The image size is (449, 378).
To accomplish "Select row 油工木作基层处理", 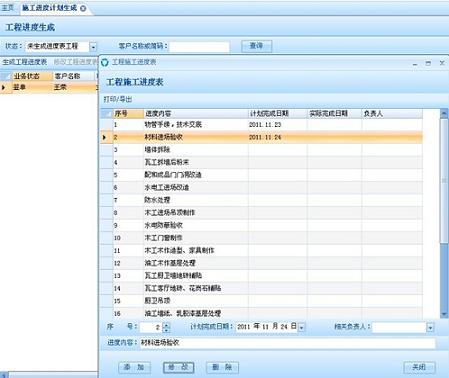I will tap(261, 263).
